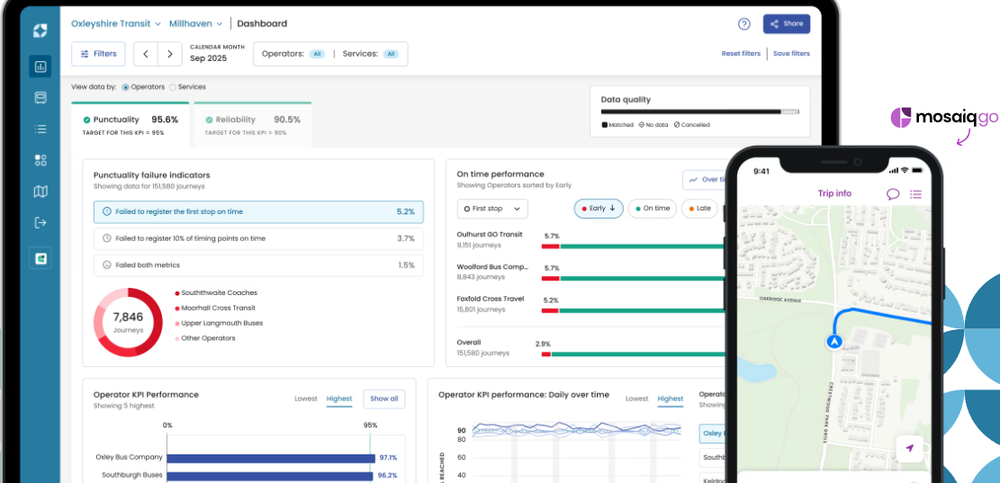
Task: Open the green boxed icon in sidebar
Action: 40,258
